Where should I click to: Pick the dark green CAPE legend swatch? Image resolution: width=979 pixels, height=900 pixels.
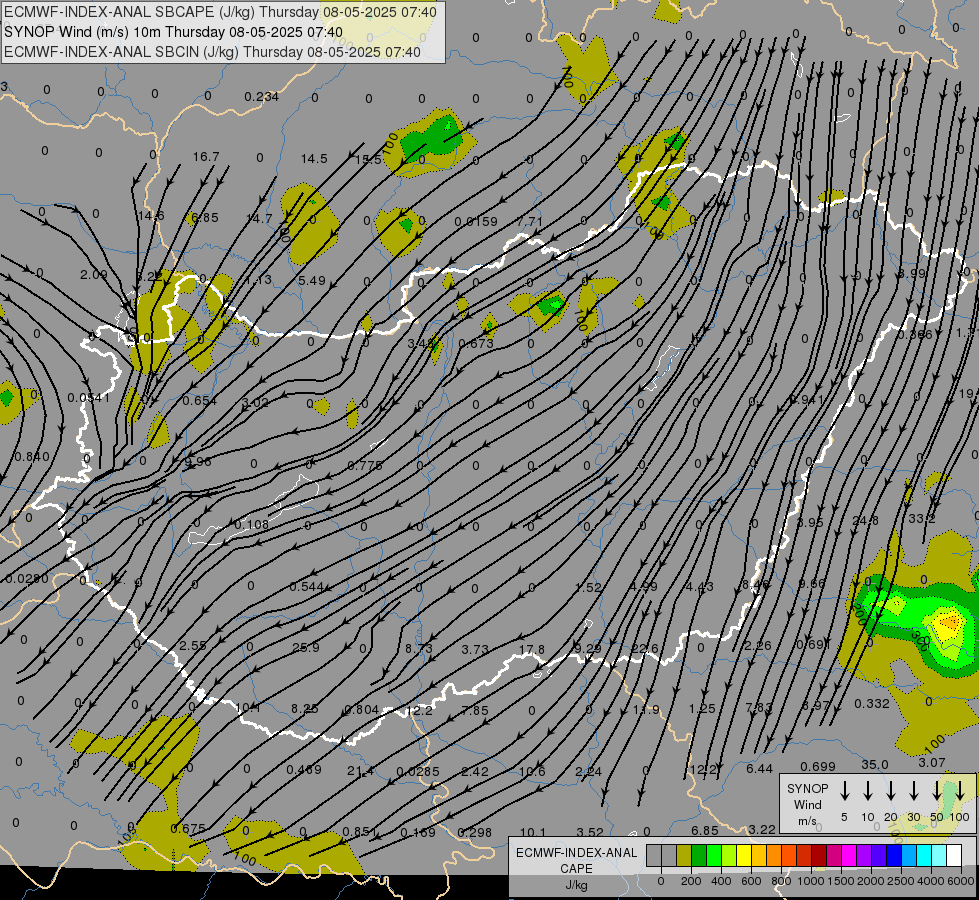pyautogui.click(x=699, y=855)
